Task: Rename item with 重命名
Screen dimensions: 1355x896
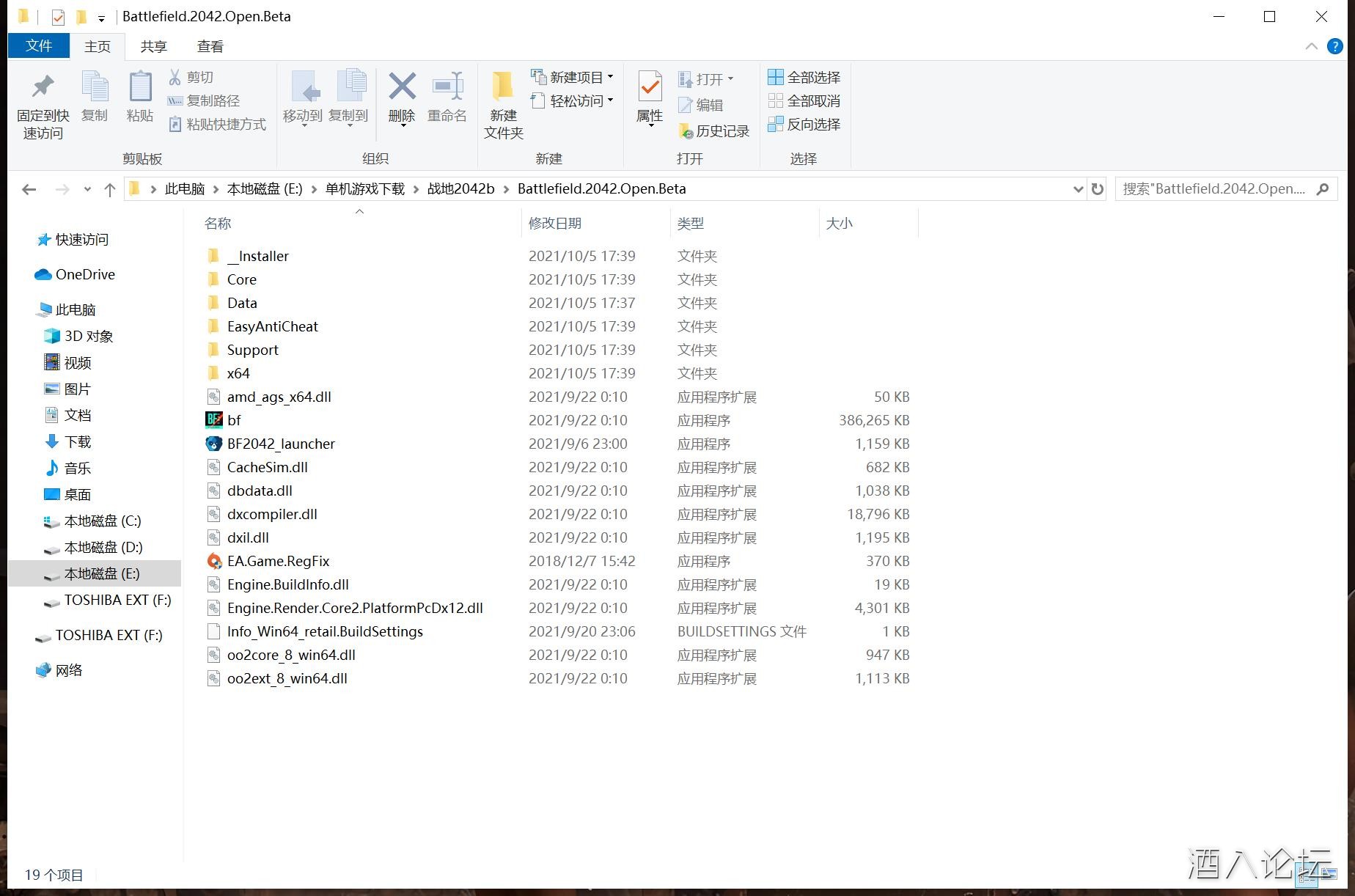Action: (x=447, y=97)
